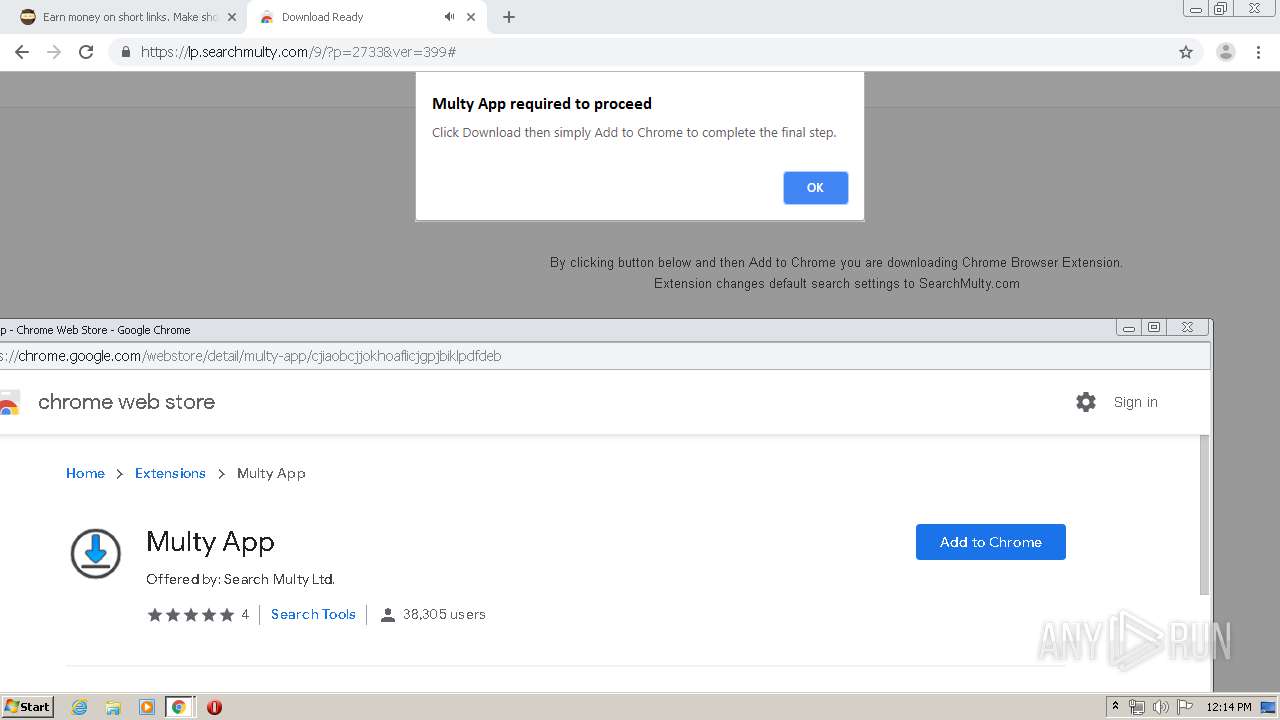Click OK in the Multy App dialog

tap(815, 188)
